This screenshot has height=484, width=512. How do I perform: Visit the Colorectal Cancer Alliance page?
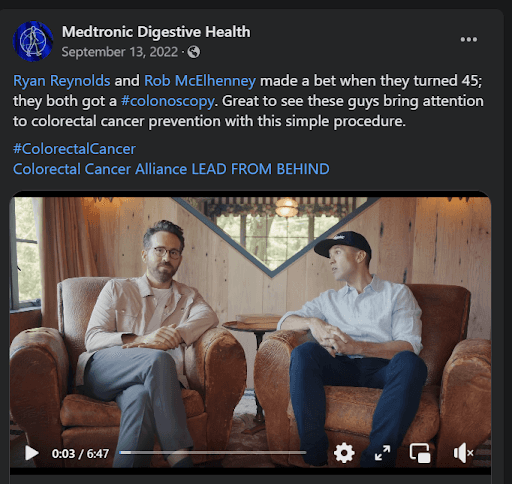coord(100,169)
